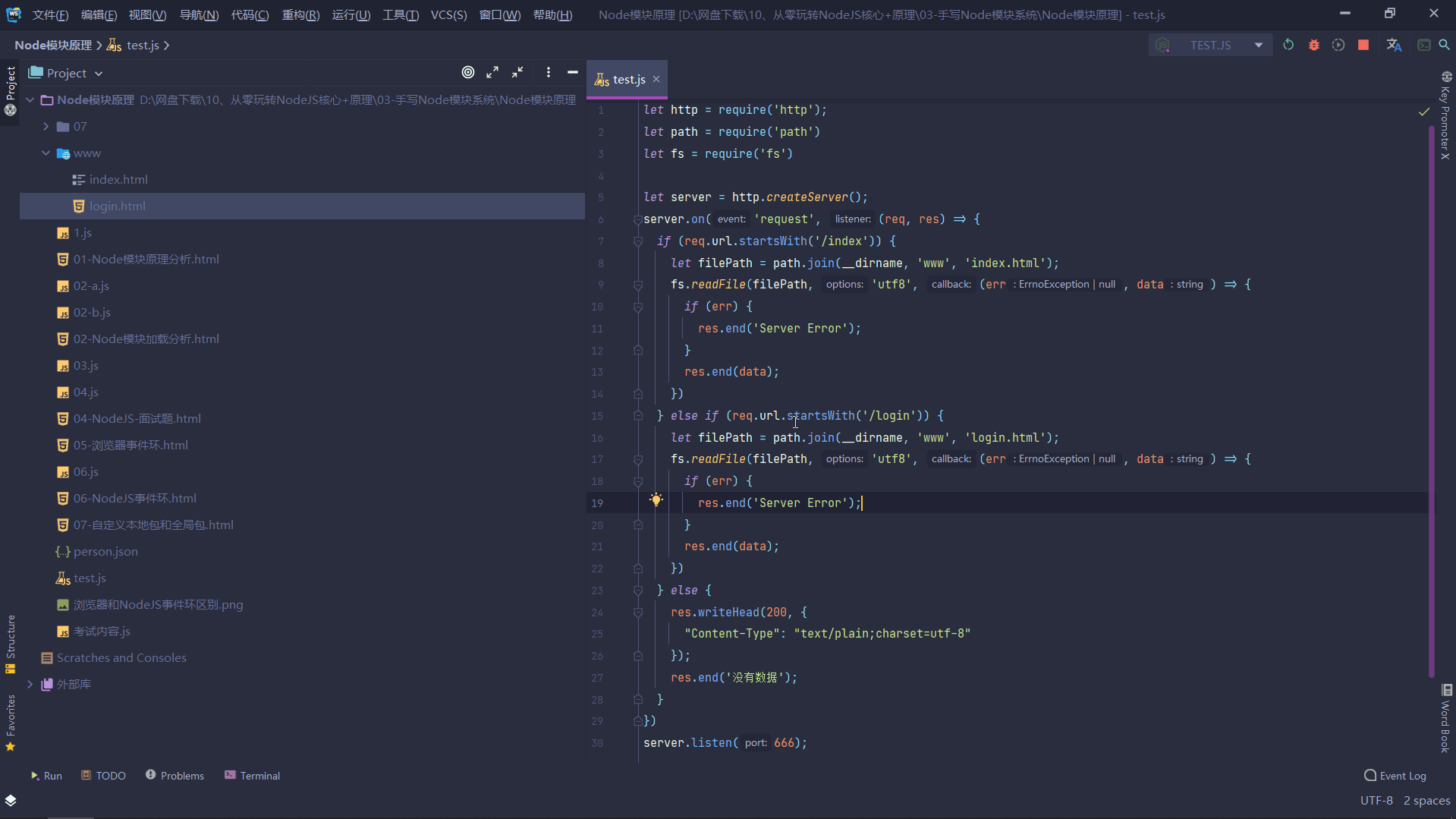The image size is (1456, 819).
Task: Open the Word Book side panel
Action: pos(1446,719)
